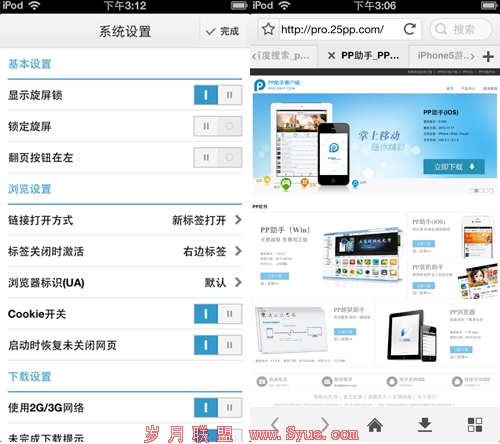
Task: Click the Wi-Fi status icon, left screen
Action: (34, 6)
